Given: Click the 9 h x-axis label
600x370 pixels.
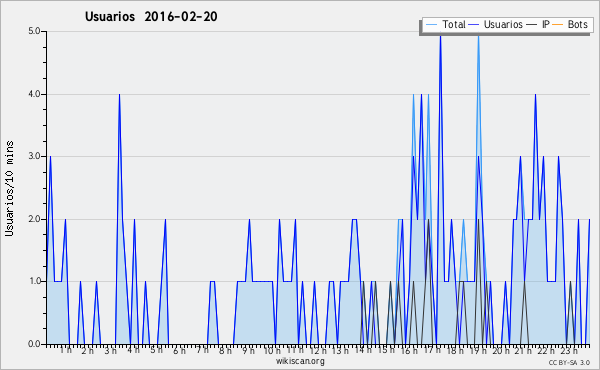Looking at the screenshot, I should click(x=248, y=350).
